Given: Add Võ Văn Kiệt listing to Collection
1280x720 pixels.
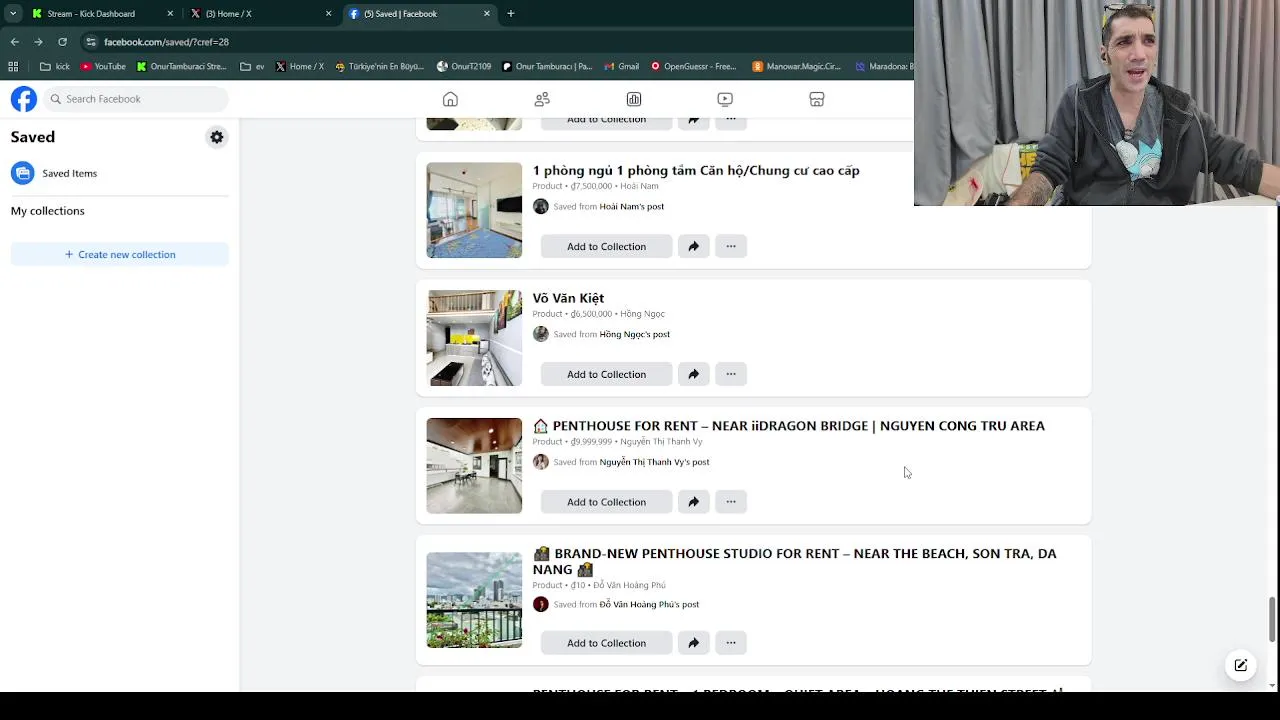Looking at the screenshot, I should coord(606,374).
